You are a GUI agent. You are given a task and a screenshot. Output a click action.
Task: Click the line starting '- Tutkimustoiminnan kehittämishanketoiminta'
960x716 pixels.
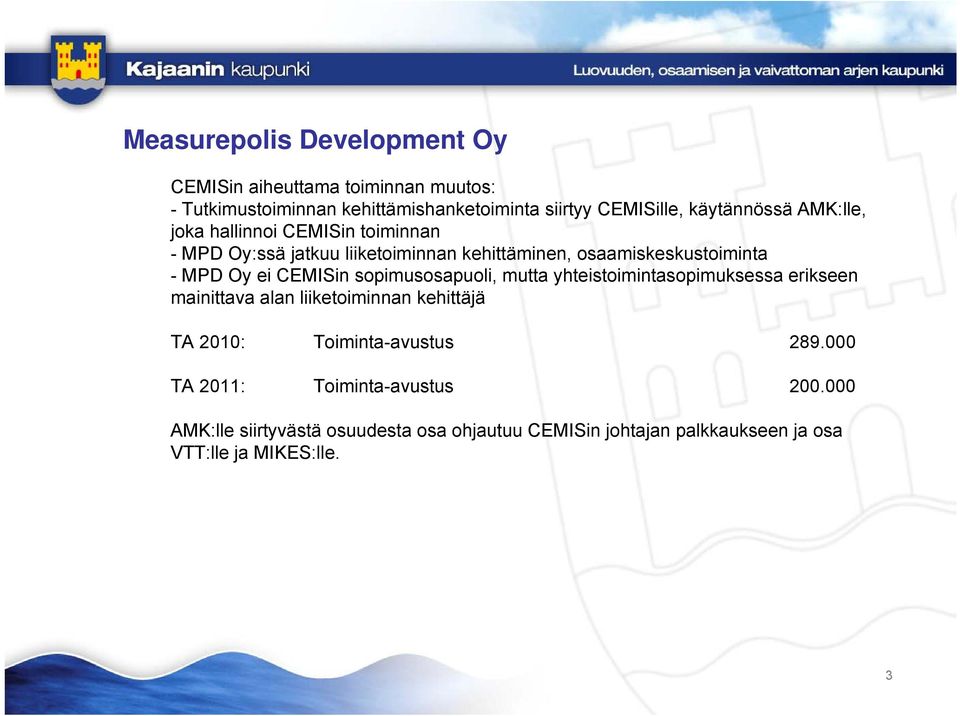pos(518,209)
